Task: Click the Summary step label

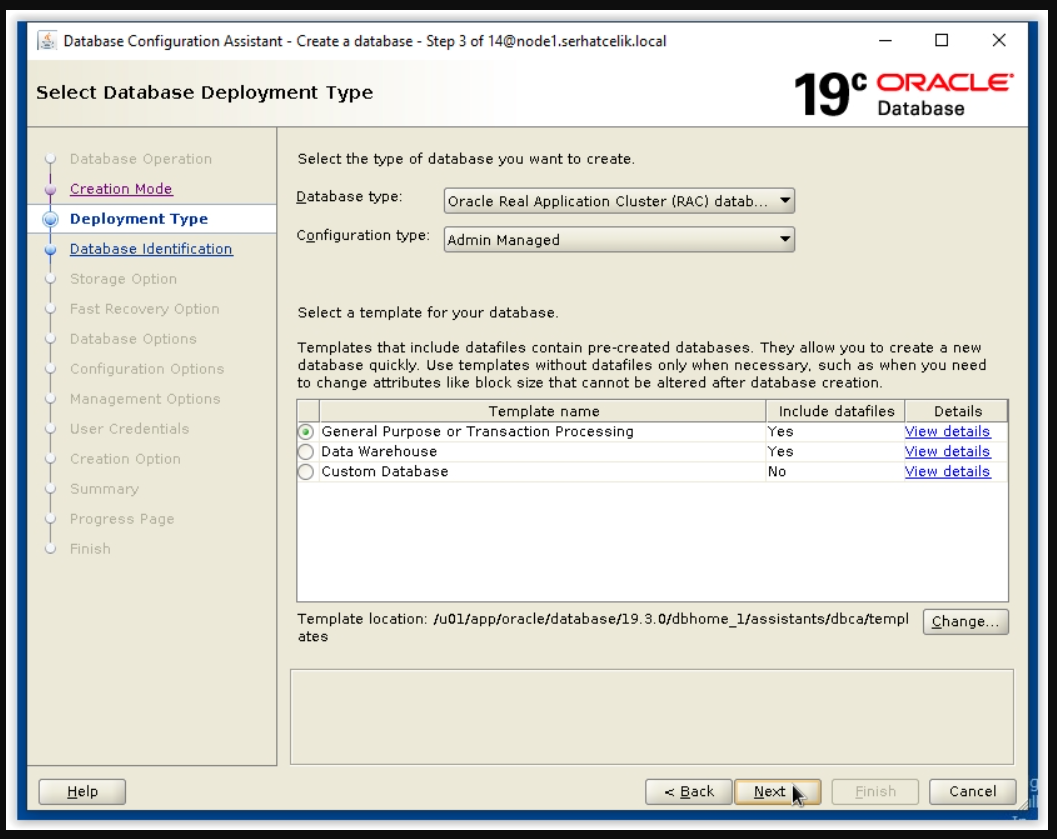Action: pos(104,489)
